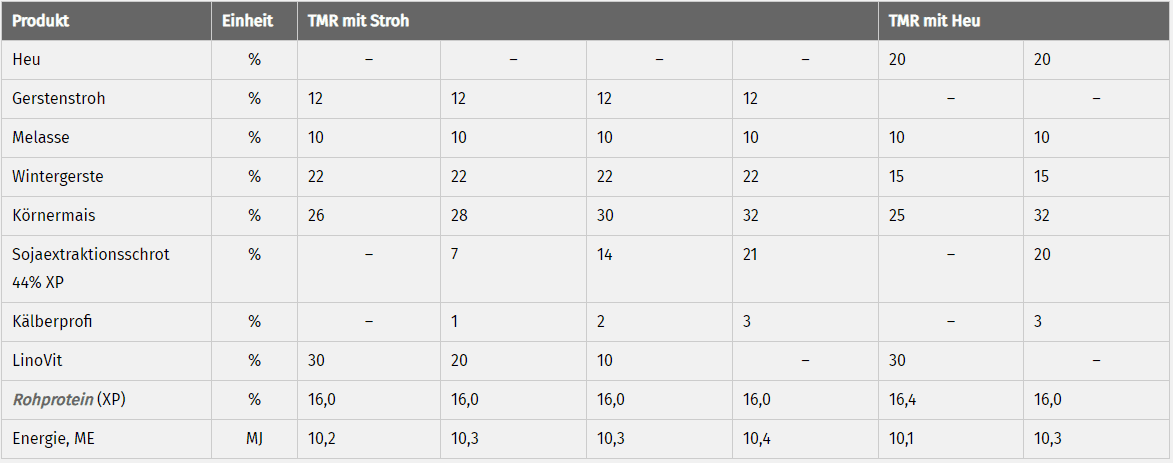The image size is (1173, 463).
Task: Click the Körnermais row label
Action: tap(52, 215)
